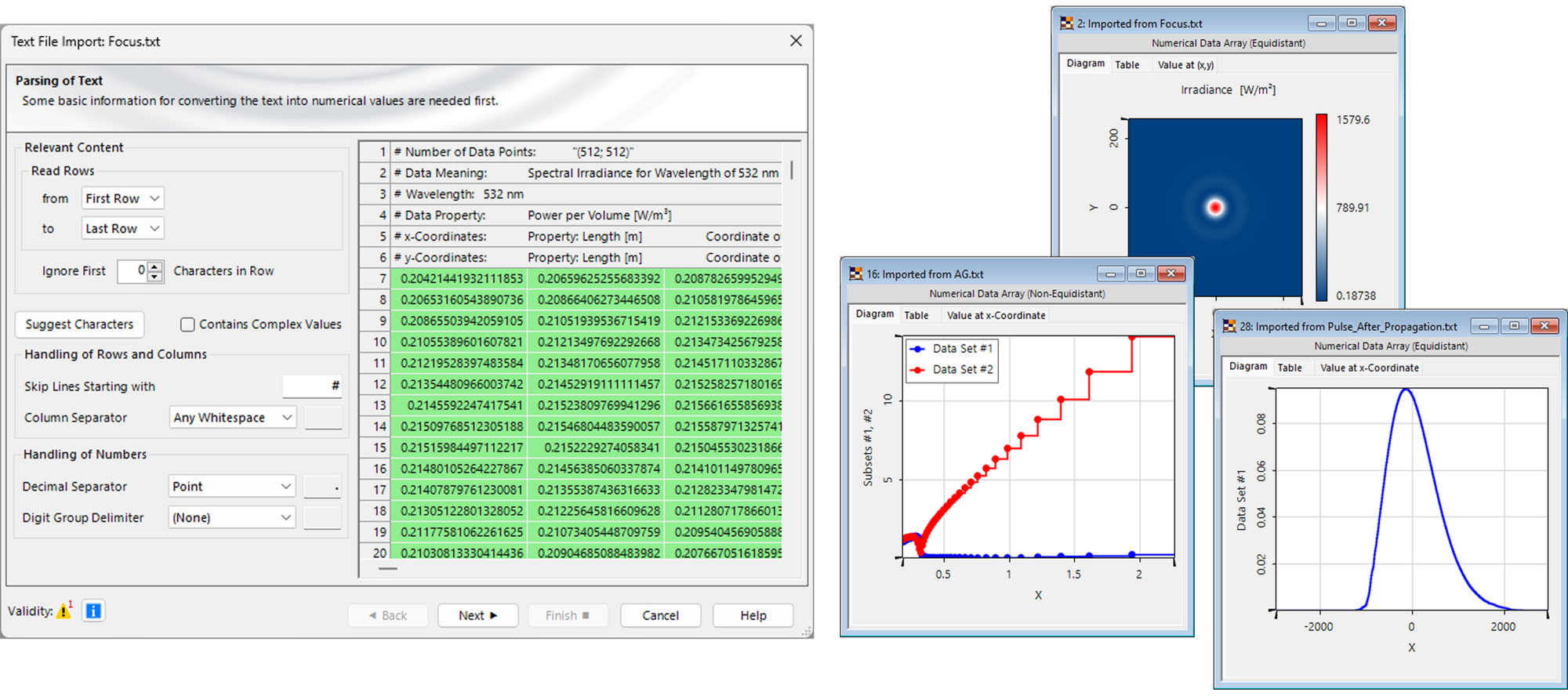Image resolution: width=1568 pixels, height=696 pixels.
Task: Expand the Column Separator dropdown
Action: (x=232, y=418)
